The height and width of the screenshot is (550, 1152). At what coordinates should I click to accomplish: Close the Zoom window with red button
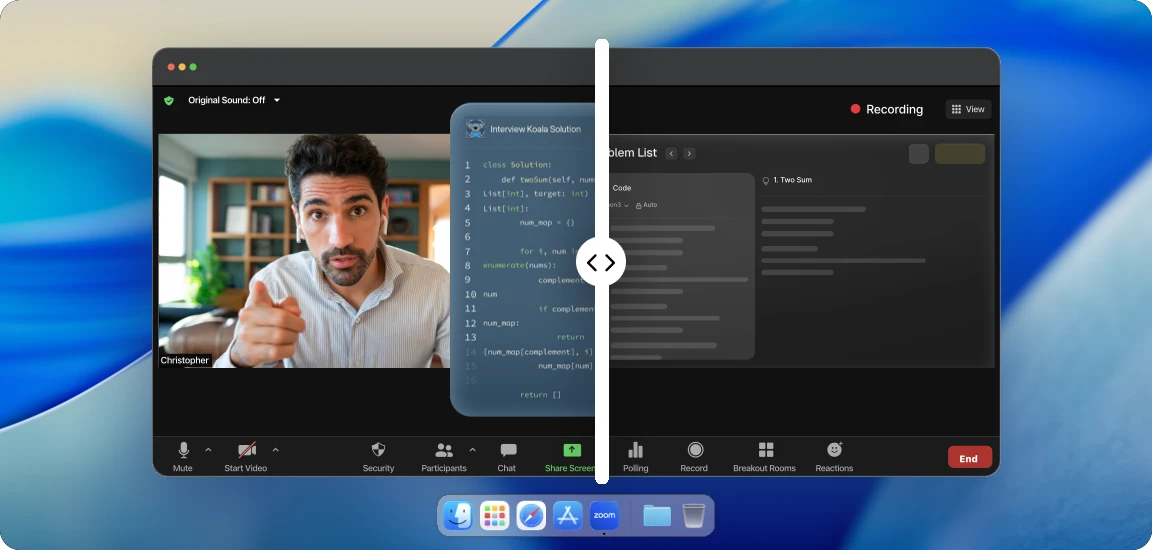click(171, 67)
